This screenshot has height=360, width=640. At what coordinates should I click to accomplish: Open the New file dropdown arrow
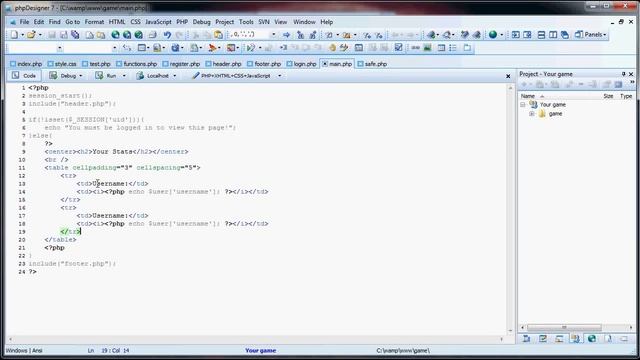pyautogui.click(x=22, y=35)
